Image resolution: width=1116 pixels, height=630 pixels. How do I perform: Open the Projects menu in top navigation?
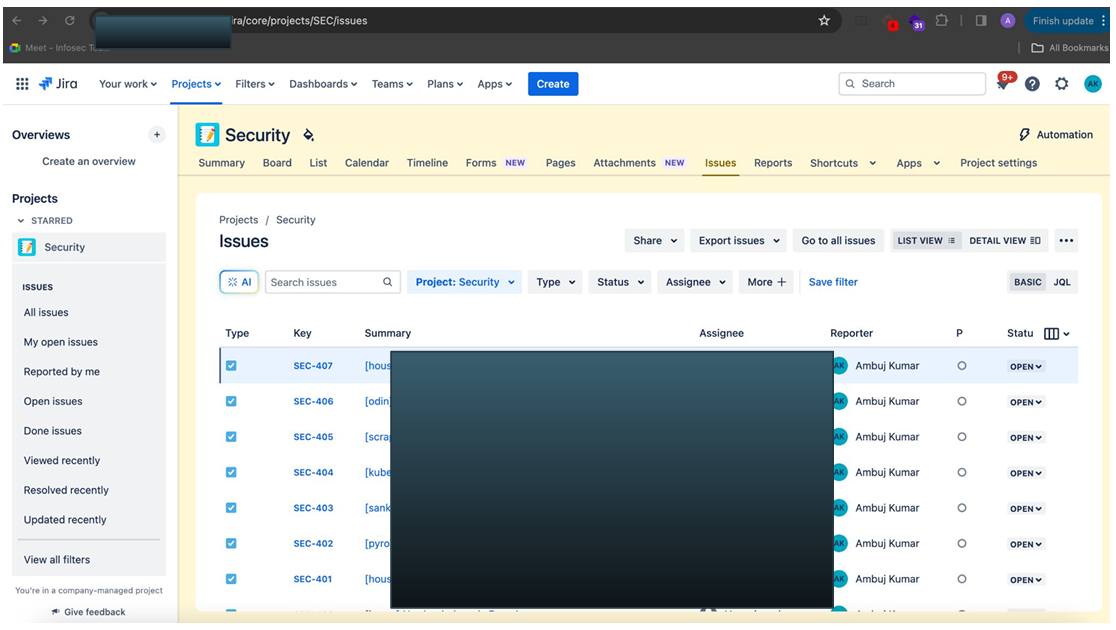[196, 84]
